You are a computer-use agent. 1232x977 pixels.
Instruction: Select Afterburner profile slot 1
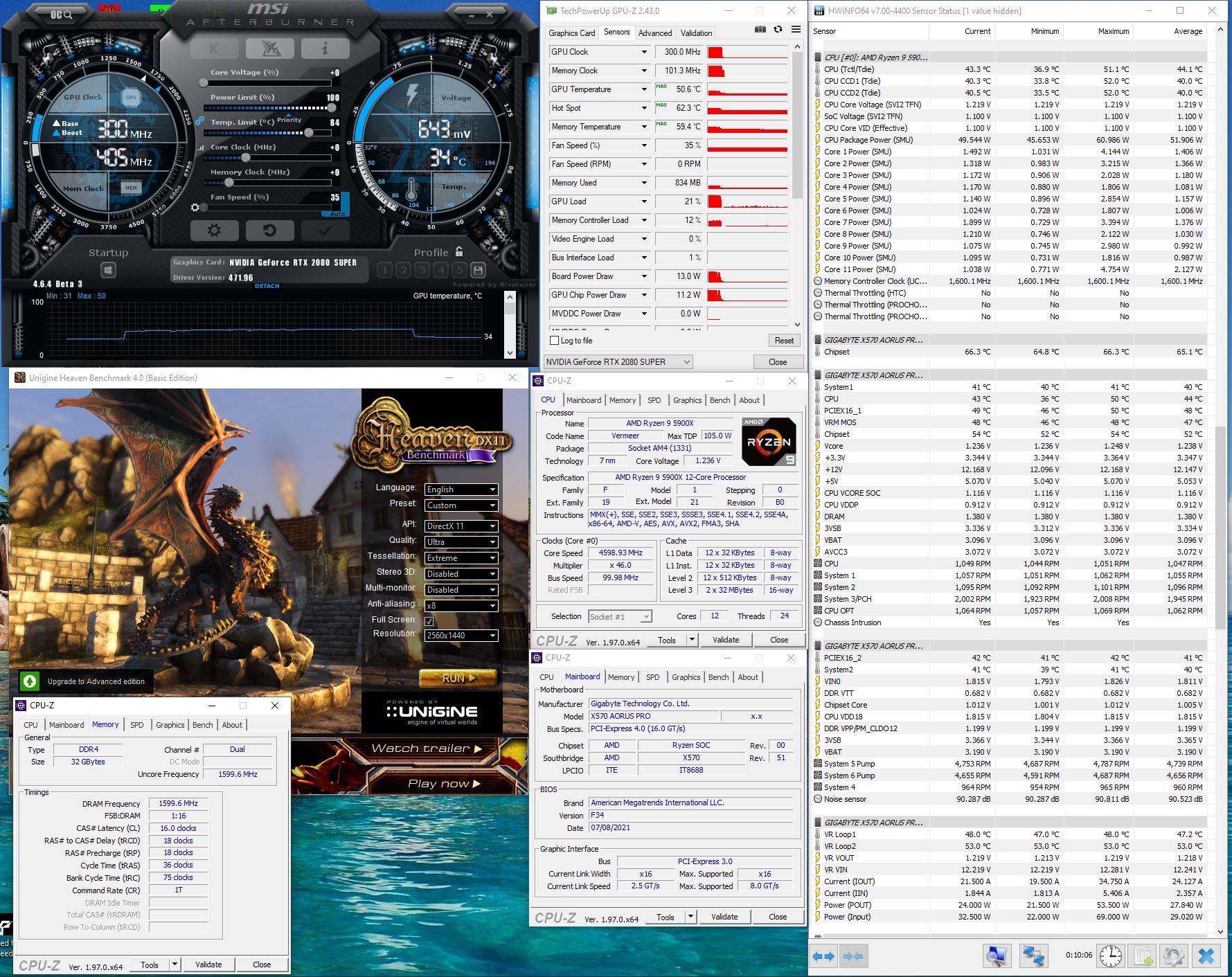(x=385, y=270)
